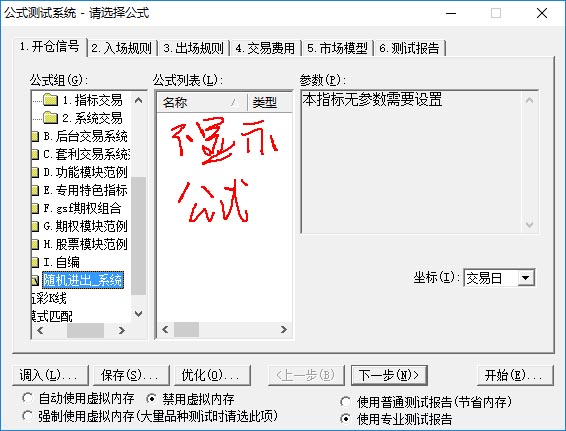Click 开始(E)... button
This screenshot has height=431, width=566.
(x=515, y=375)
